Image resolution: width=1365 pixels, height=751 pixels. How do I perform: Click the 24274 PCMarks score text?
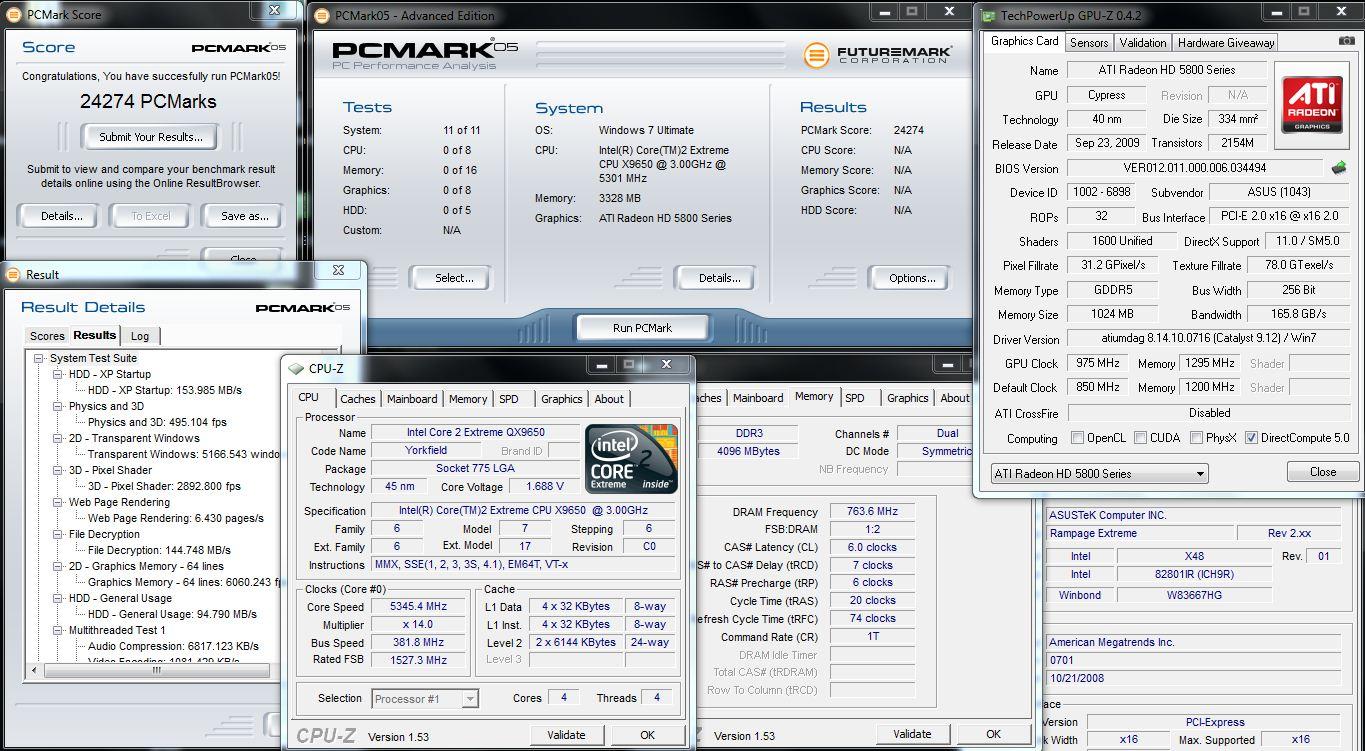(x=148, y=101)
